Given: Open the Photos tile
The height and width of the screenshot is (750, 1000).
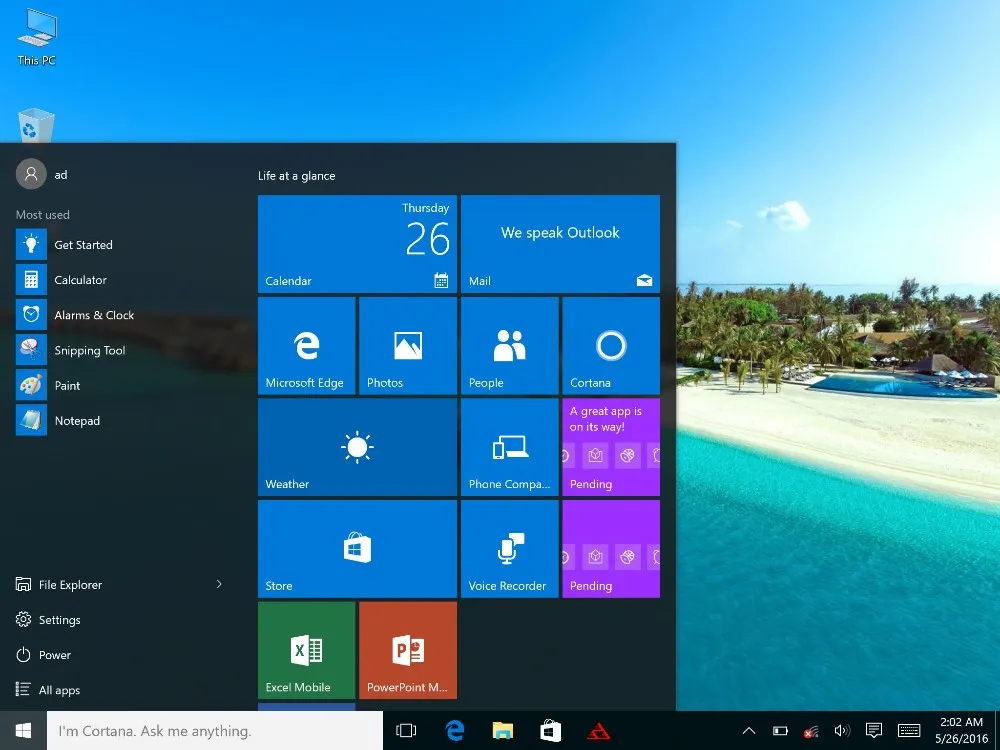Looking at the screenshot, I should point(408,346).
